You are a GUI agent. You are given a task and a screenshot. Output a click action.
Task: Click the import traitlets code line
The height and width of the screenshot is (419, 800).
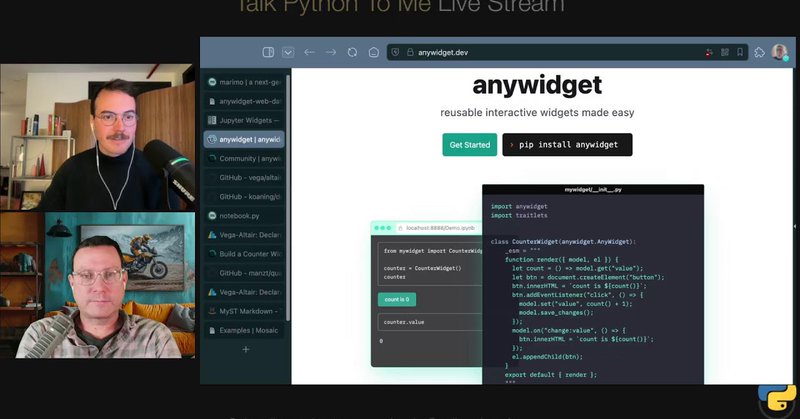(x=519, y=215)
